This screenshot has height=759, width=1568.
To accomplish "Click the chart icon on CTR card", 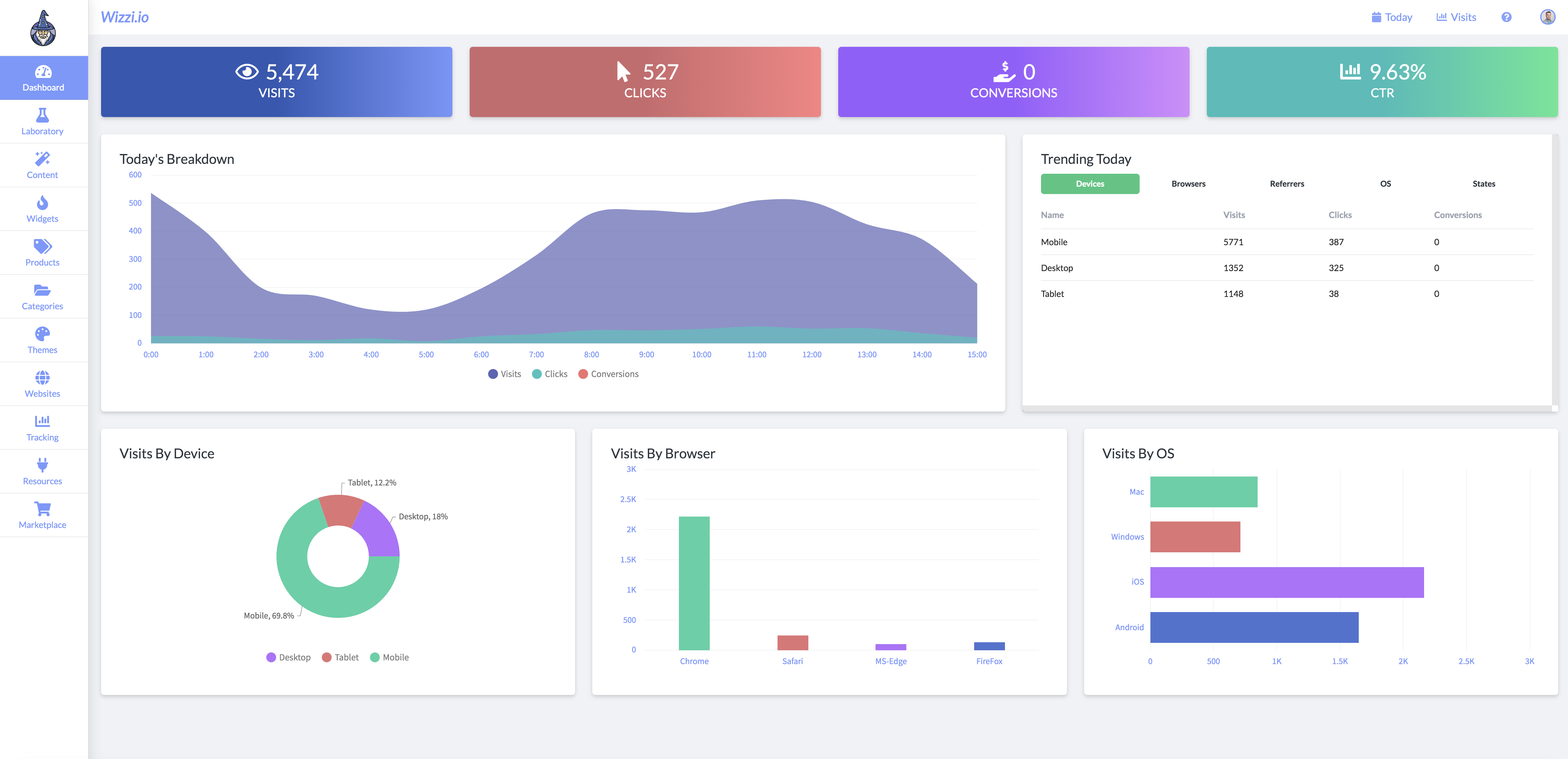I will click(1350, 71).
